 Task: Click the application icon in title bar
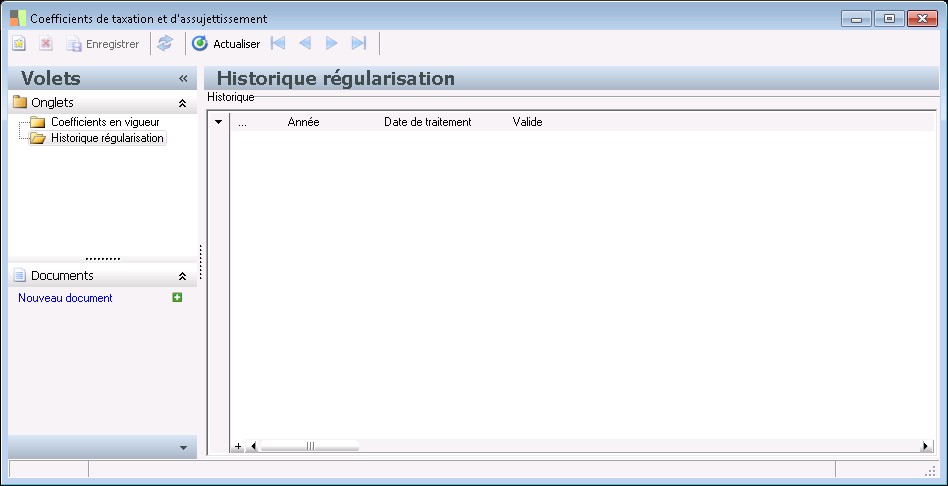point(18,18)
